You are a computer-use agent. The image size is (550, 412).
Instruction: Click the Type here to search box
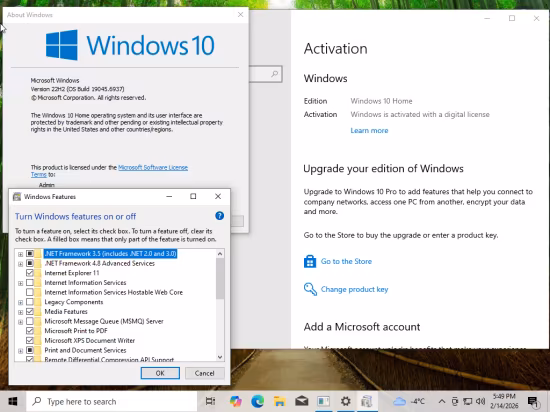point(112,401)
